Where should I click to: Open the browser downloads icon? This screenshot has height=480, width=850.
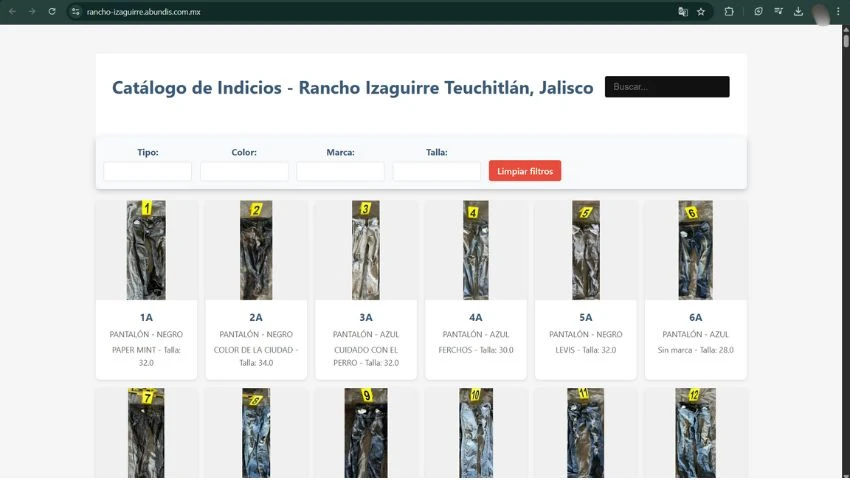(799, 11)
